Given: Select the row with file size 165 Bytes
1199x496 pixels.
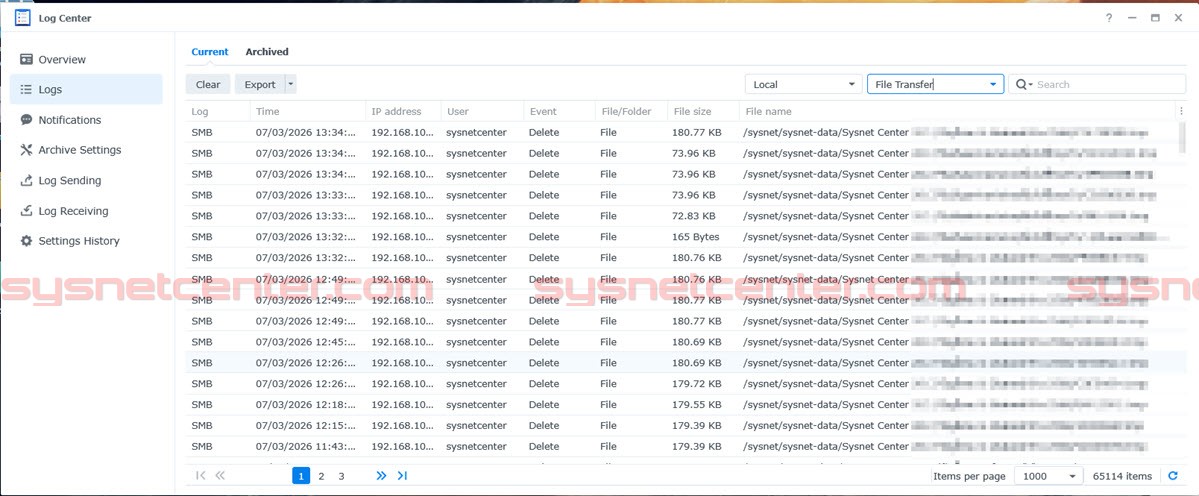Looking at the screenshot, I should (684, 237).
